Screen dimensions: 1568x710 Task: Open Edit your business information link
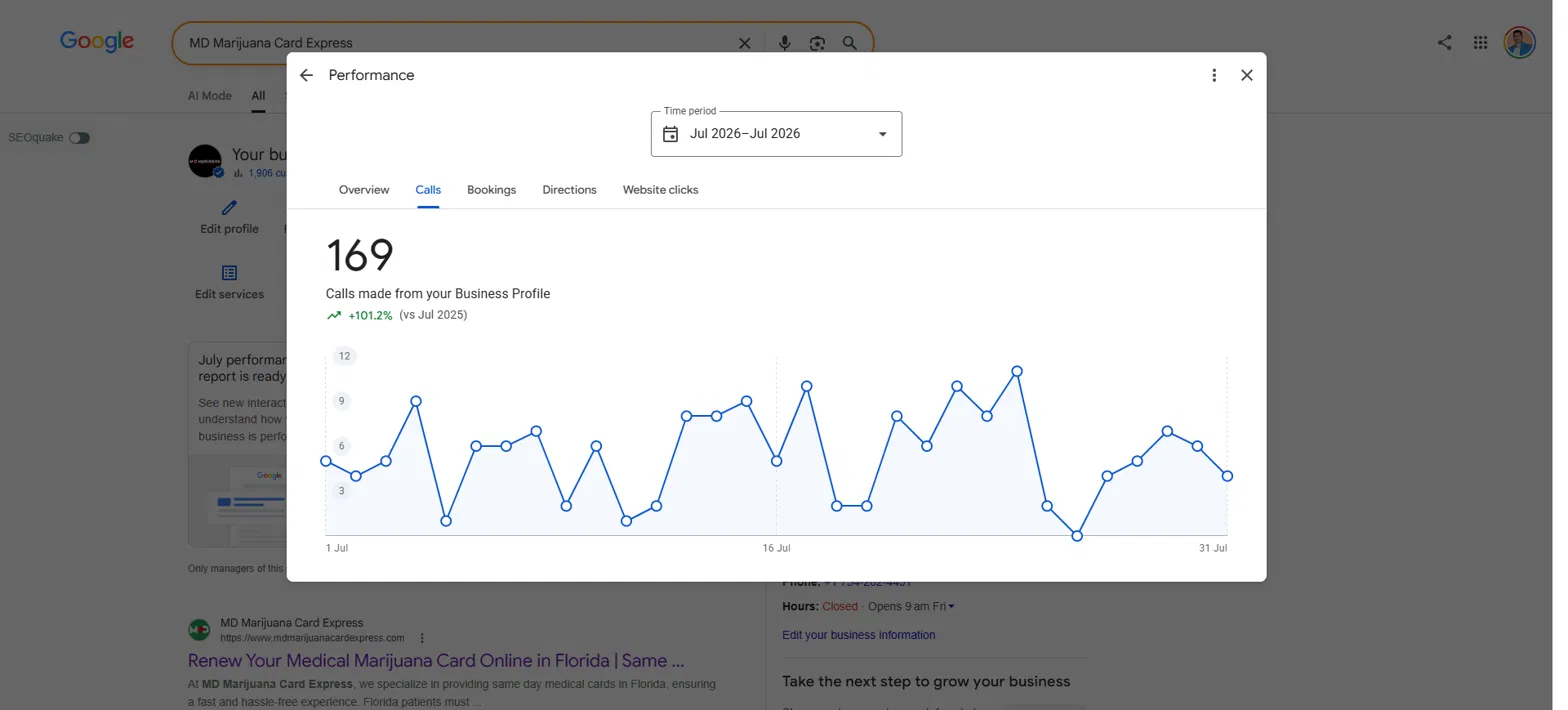pos(859,635)
